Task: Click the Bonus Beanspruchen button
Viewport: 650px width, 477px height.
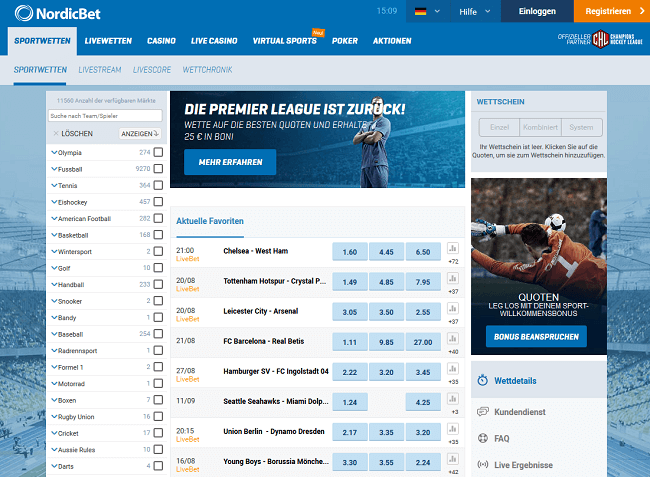Action: pos(536,337)
